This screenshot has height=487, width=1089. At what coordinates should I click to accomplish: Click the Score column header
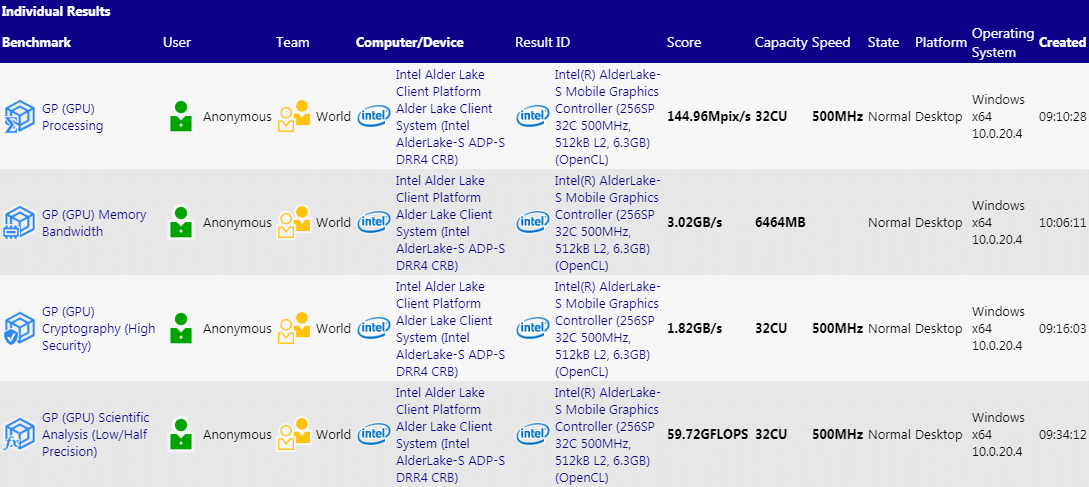click(x=684, y=42)
